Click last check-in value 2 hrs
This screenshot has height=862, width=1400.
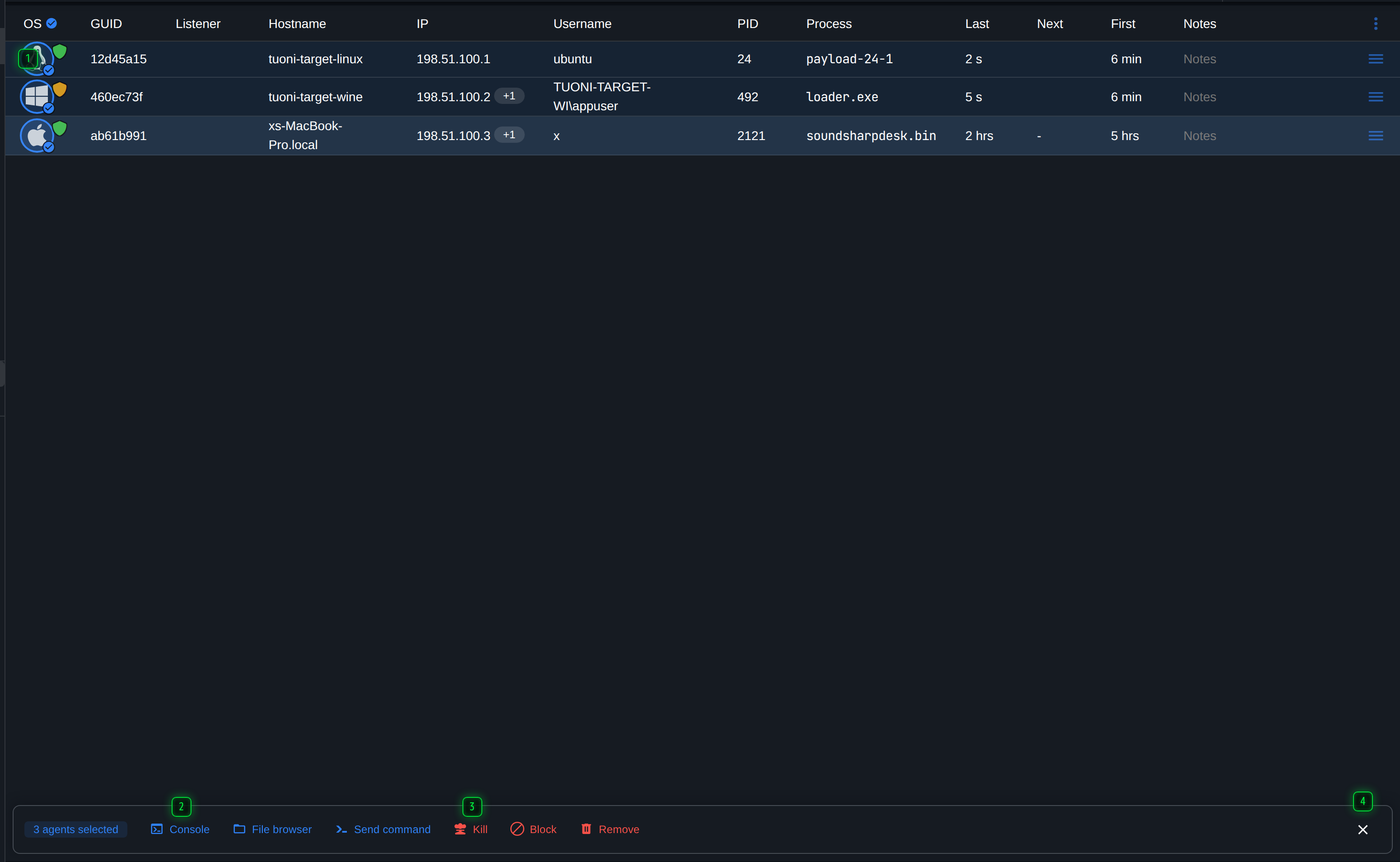(x=979, y=136)
